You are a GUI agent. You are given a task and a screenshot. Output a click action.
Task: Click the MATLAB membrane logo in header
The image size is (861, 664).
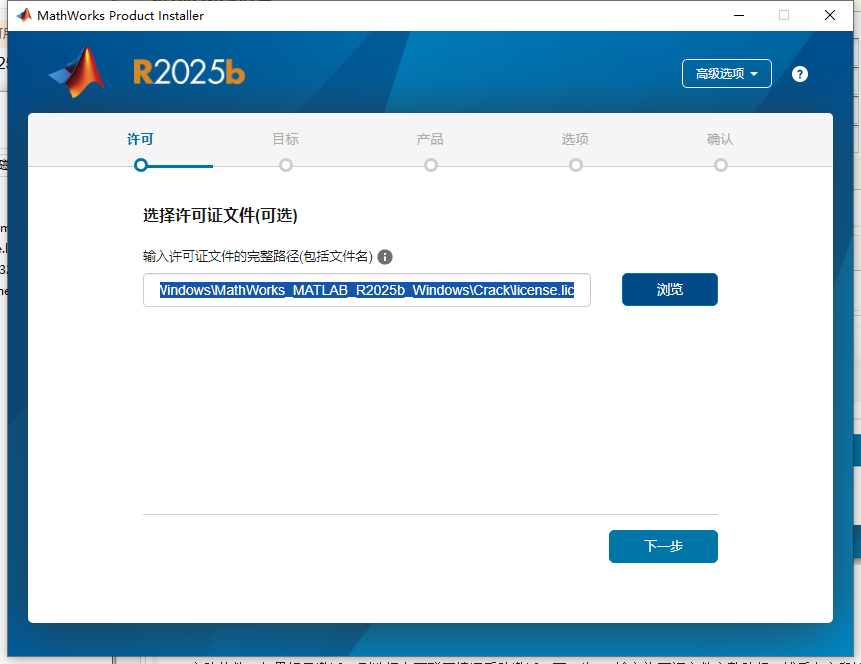(x=78, y=73)
